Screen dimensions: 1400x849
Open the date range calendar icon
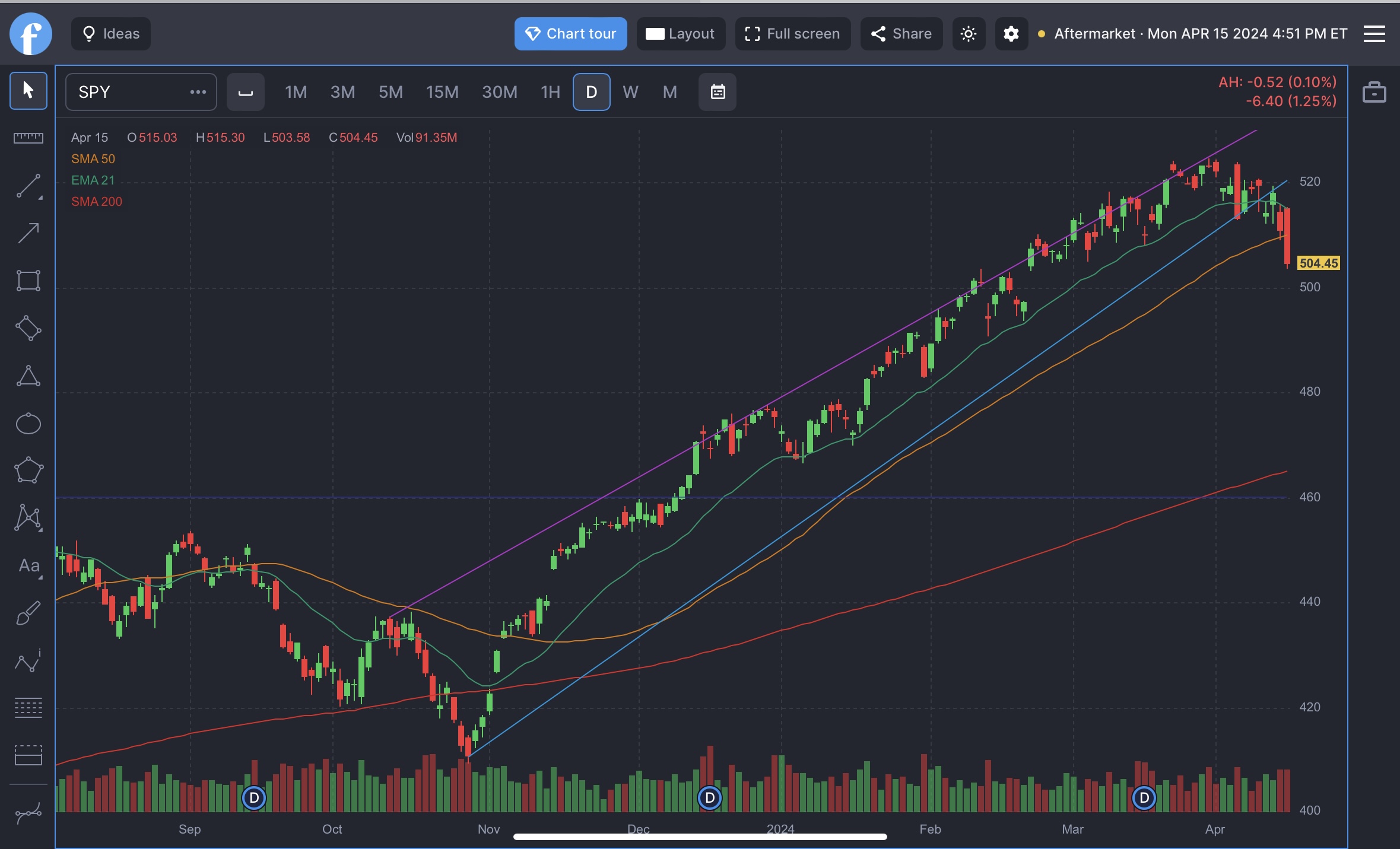coord(718,92)
